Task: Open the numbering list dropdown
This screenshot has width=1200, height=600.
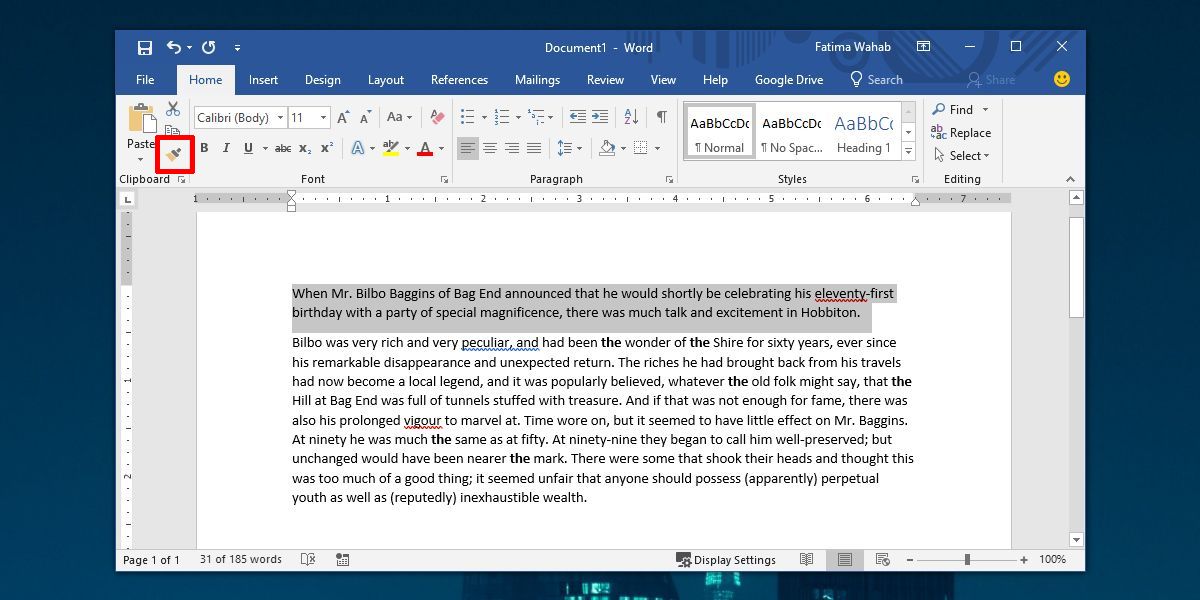Action: click(518, 118)
